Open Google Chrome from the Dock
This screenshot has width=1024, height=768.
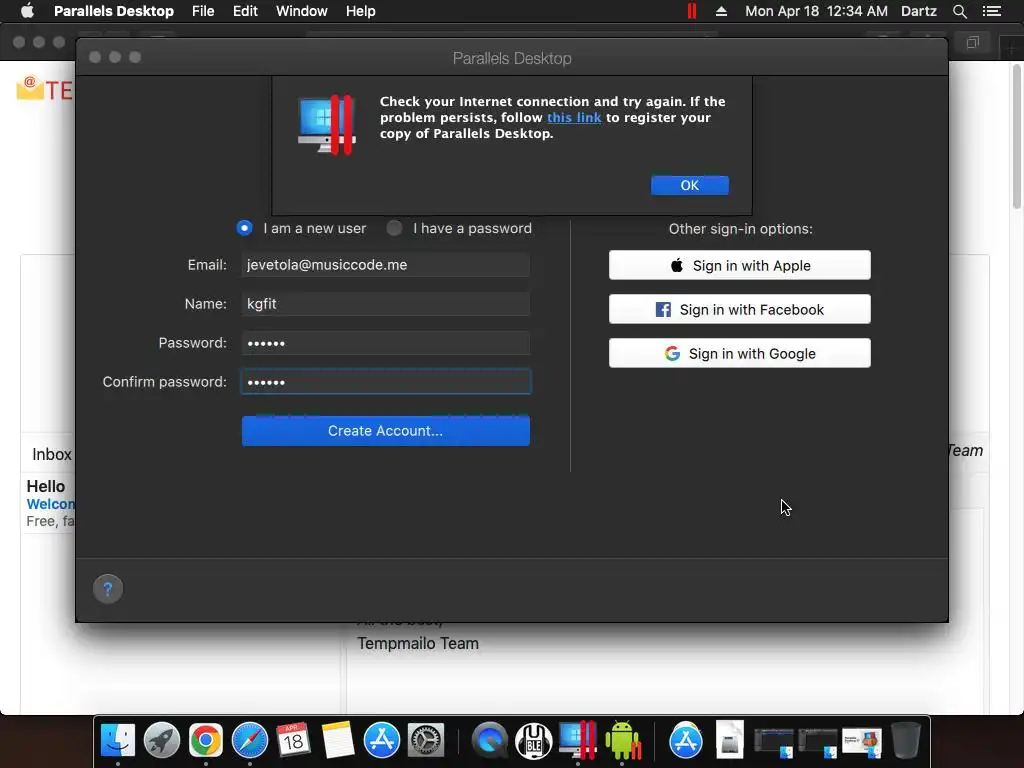[206, 741]
